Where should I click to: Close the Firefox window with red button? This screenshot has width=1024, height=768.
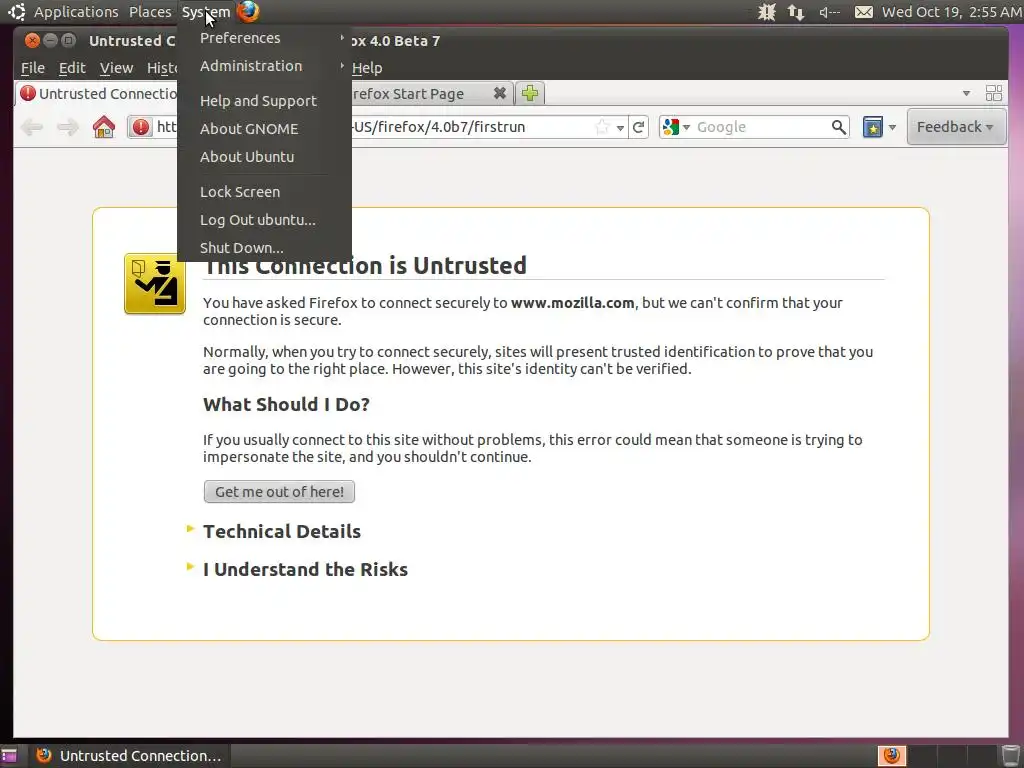pos(32,40)
